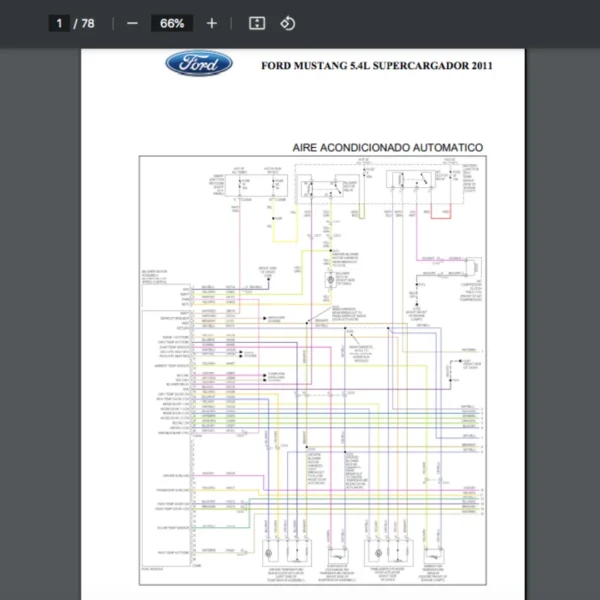600x600 pixels.
Task: Click the current page number field
Action: click(61, 23)
